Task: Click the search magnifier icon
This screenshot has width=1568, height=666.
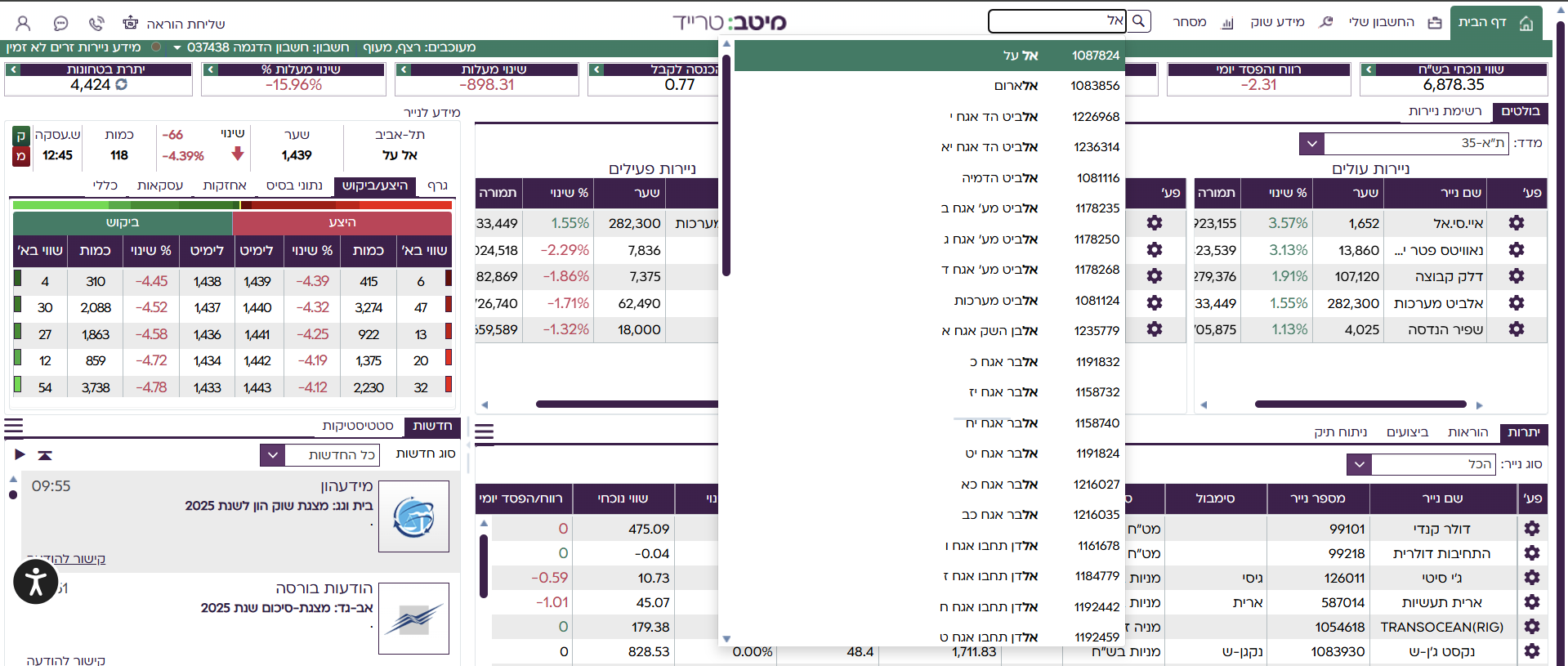Action: (x=1139, y=21)
